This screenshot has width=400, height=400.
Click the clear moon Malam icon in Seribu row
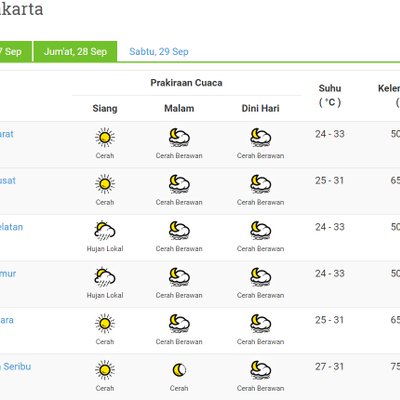pos(179,370)
